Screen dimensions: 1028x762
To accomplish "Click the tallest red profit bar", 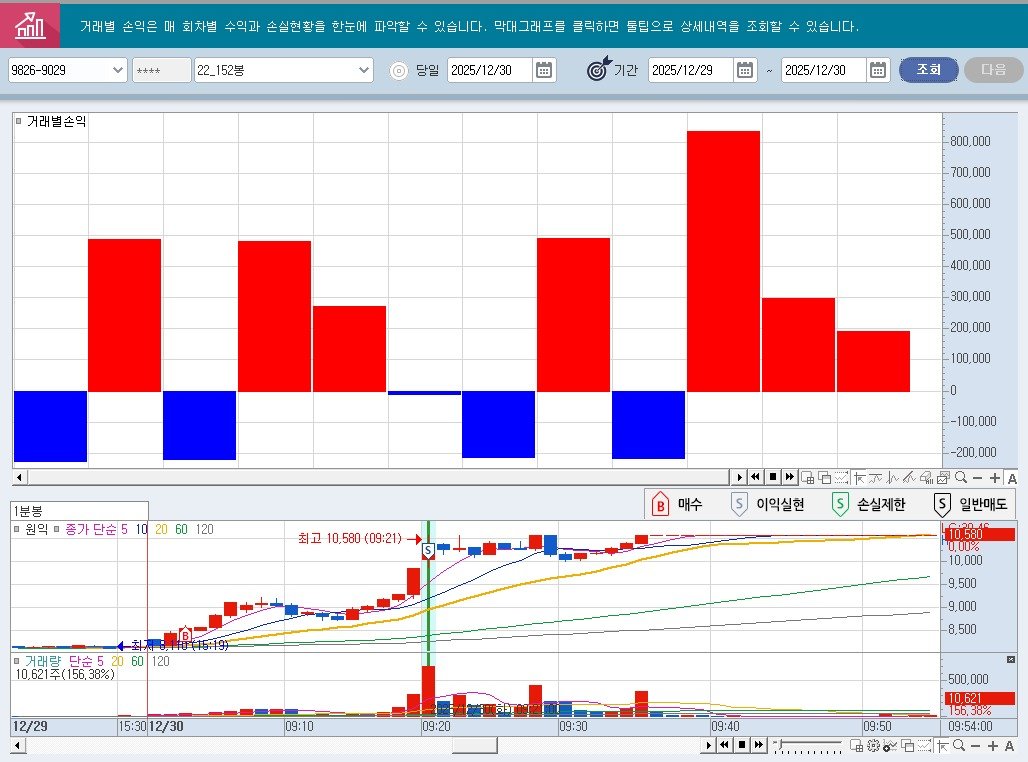I will [x=723, y=260].
